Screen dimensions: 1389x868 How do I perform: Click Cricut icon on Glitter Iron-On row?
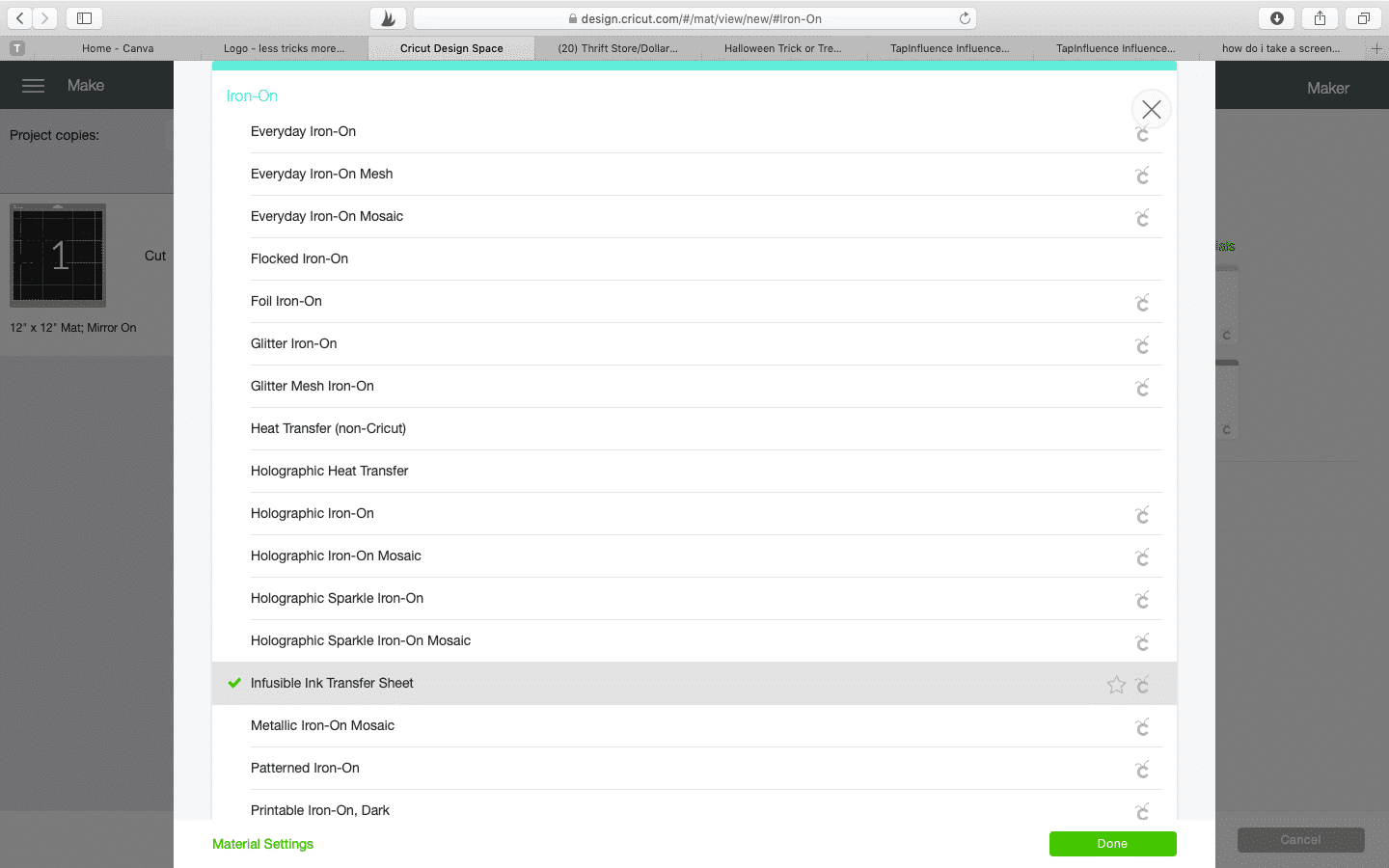1142,345
